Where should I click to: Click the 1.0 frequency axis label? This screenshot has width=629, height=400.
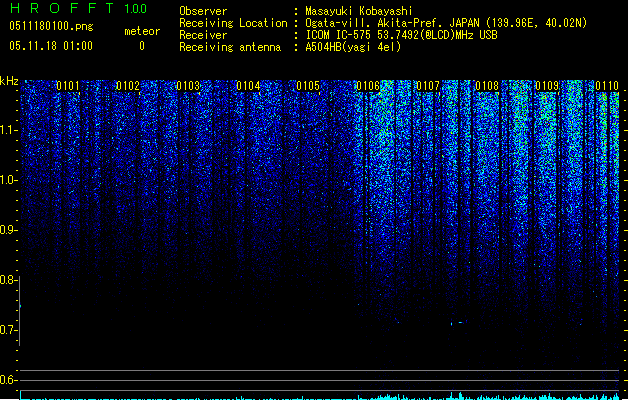pyautogui.click(x=8, y=180)
